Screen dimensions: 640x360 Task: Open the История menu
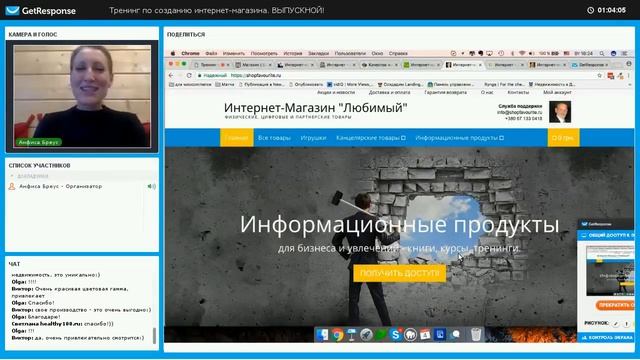(x=293, y=53)
